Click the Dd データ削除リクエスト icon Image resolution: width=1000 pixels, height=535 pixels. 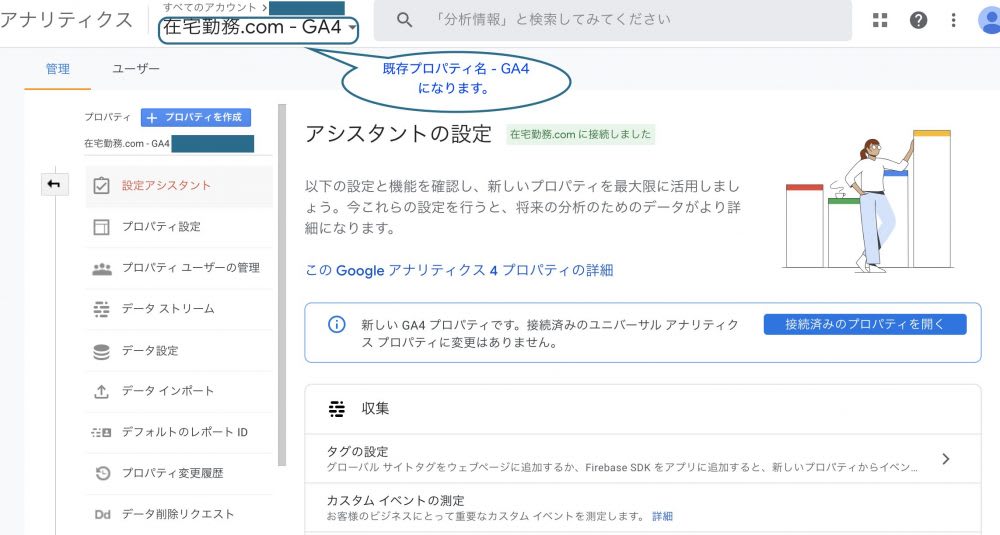coord(103,514)
